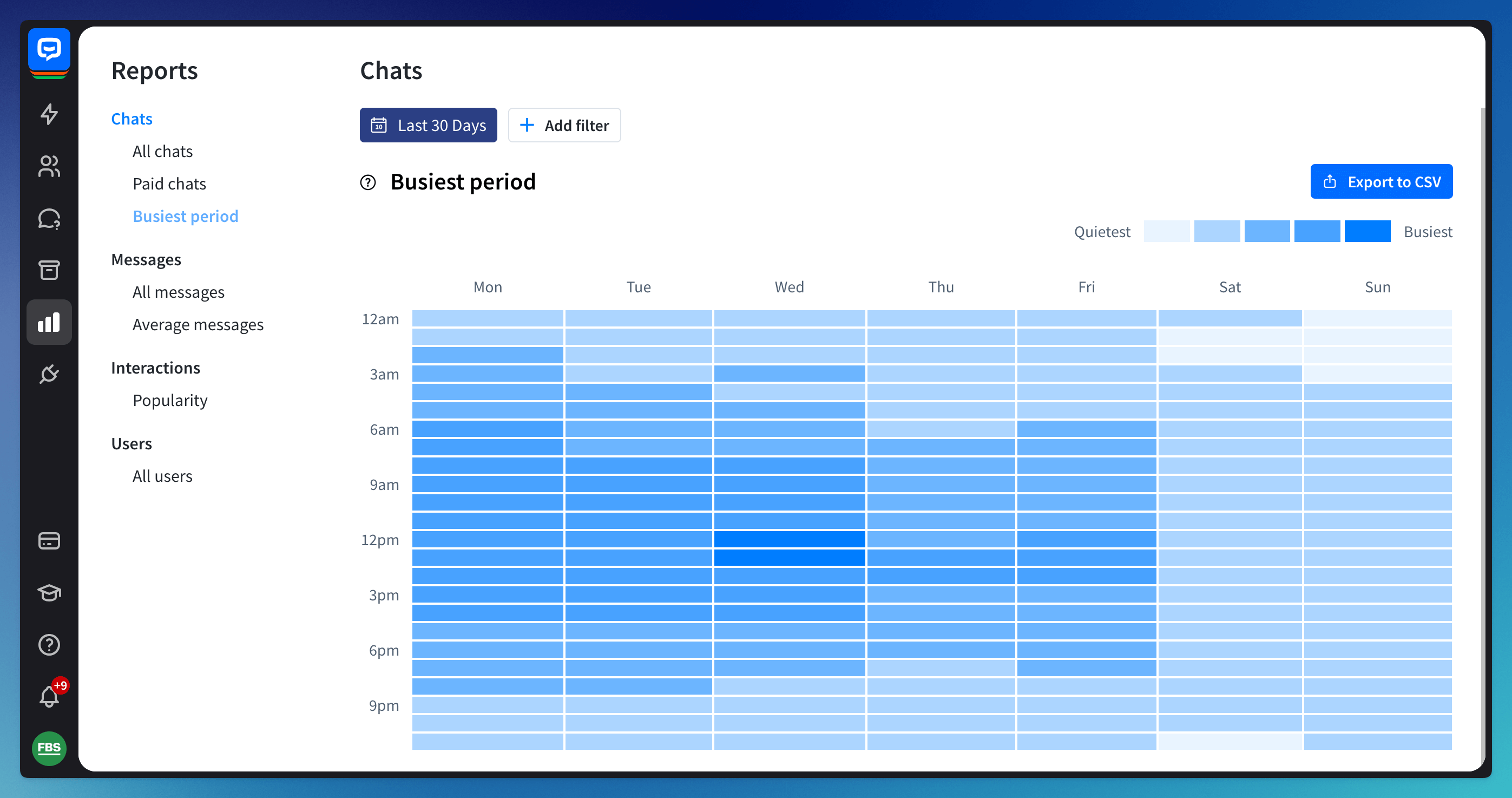Open the Average messages report
Screen dimensions: 1512x798
[x=198, y=325]
